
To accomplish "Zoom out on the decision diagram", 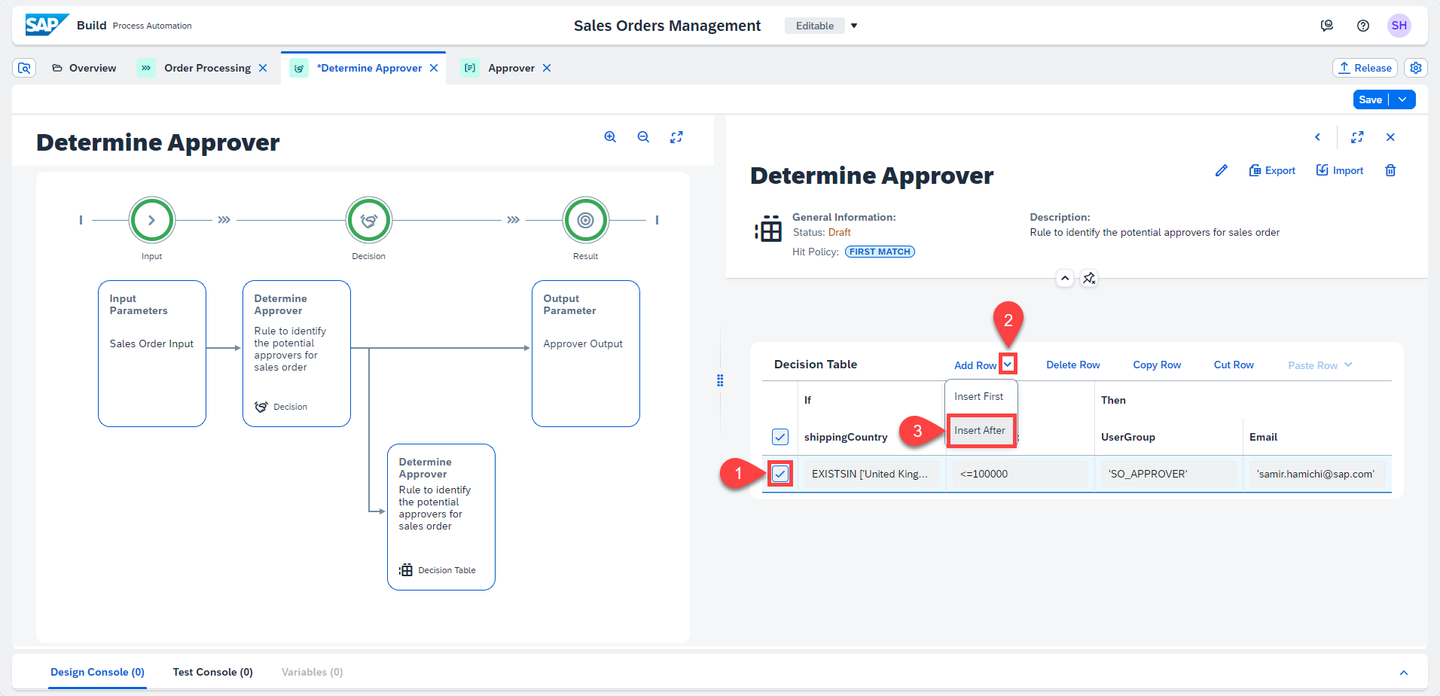I will pos(643,138).
